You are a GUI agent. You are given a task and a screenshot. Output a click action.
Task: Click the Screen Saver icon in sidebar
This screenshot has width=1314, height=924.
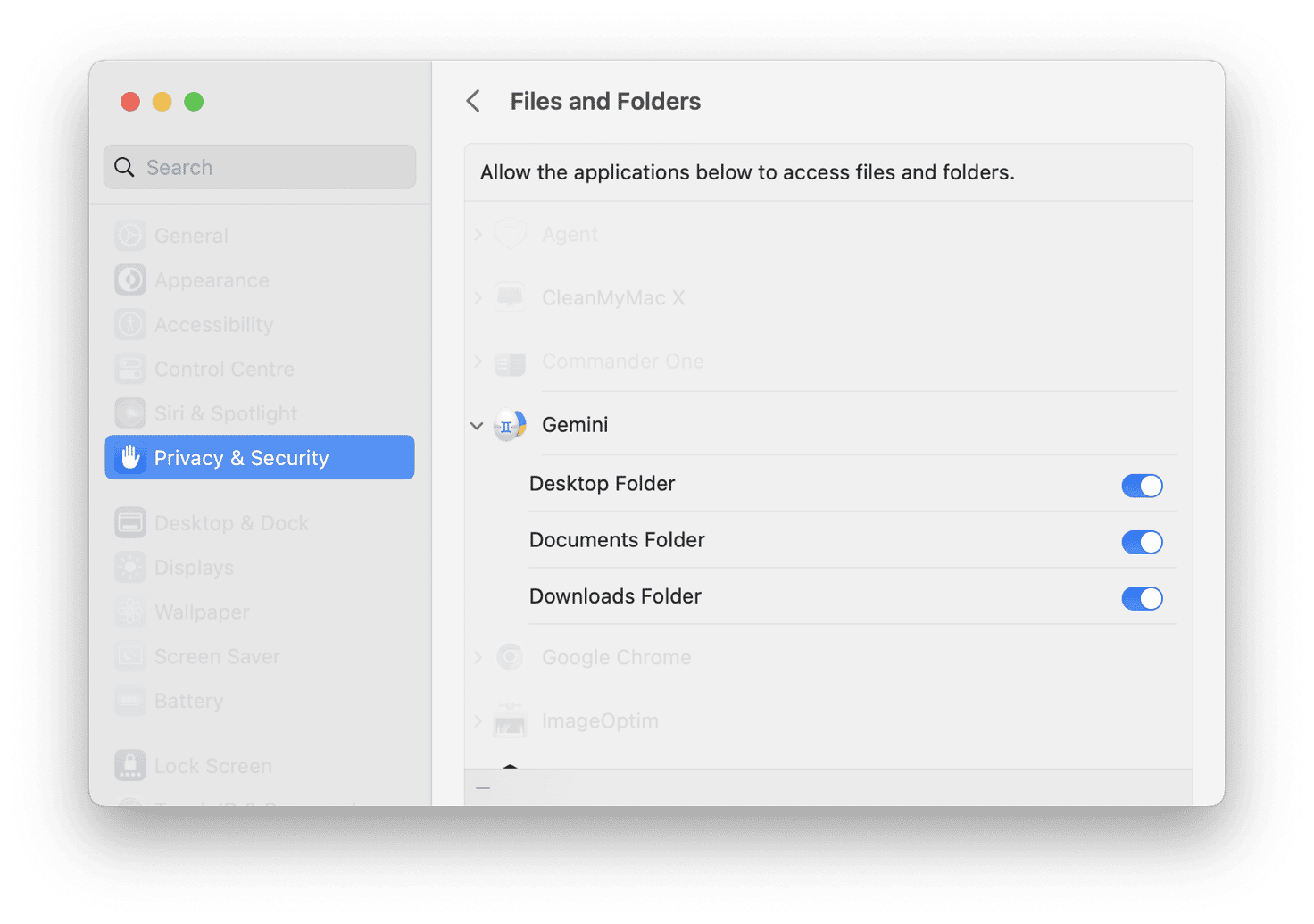click(130, 656)
